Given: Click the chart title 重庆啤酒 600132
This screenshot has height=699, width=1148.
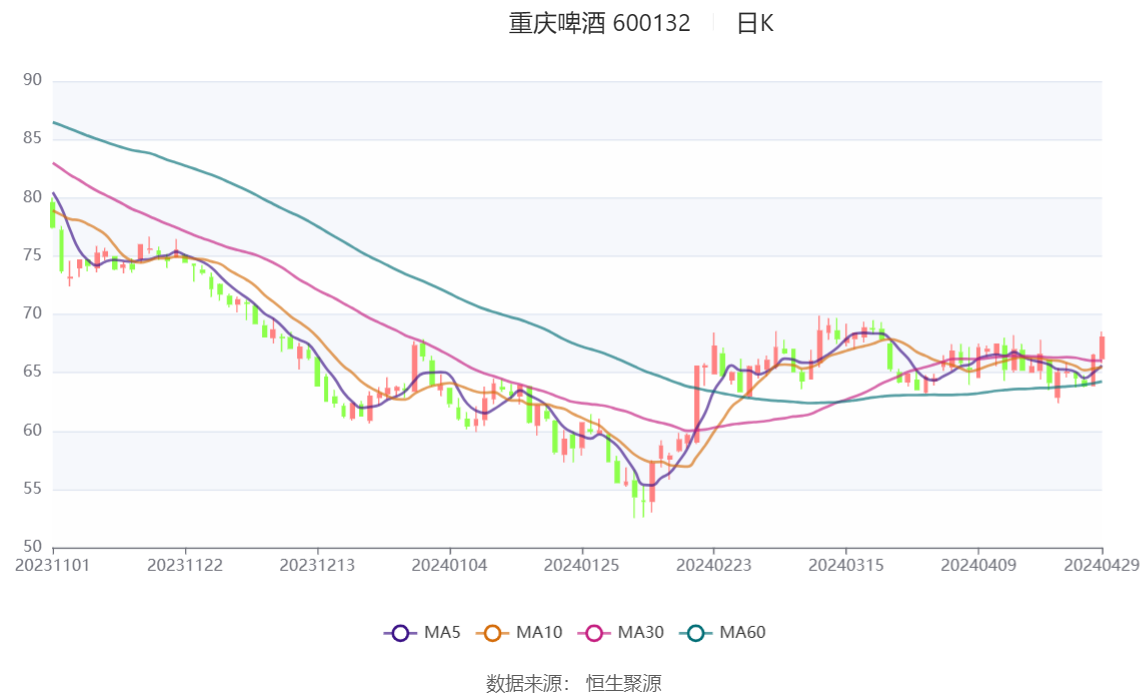Looking at the screenshot, I should pos(600,23).
